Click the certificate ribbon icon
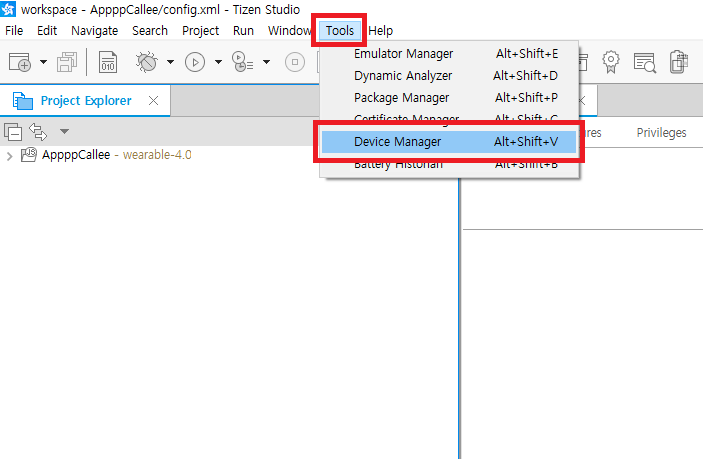Image resolution: width=703 pixels, height=459 pixels. point(611,62)
